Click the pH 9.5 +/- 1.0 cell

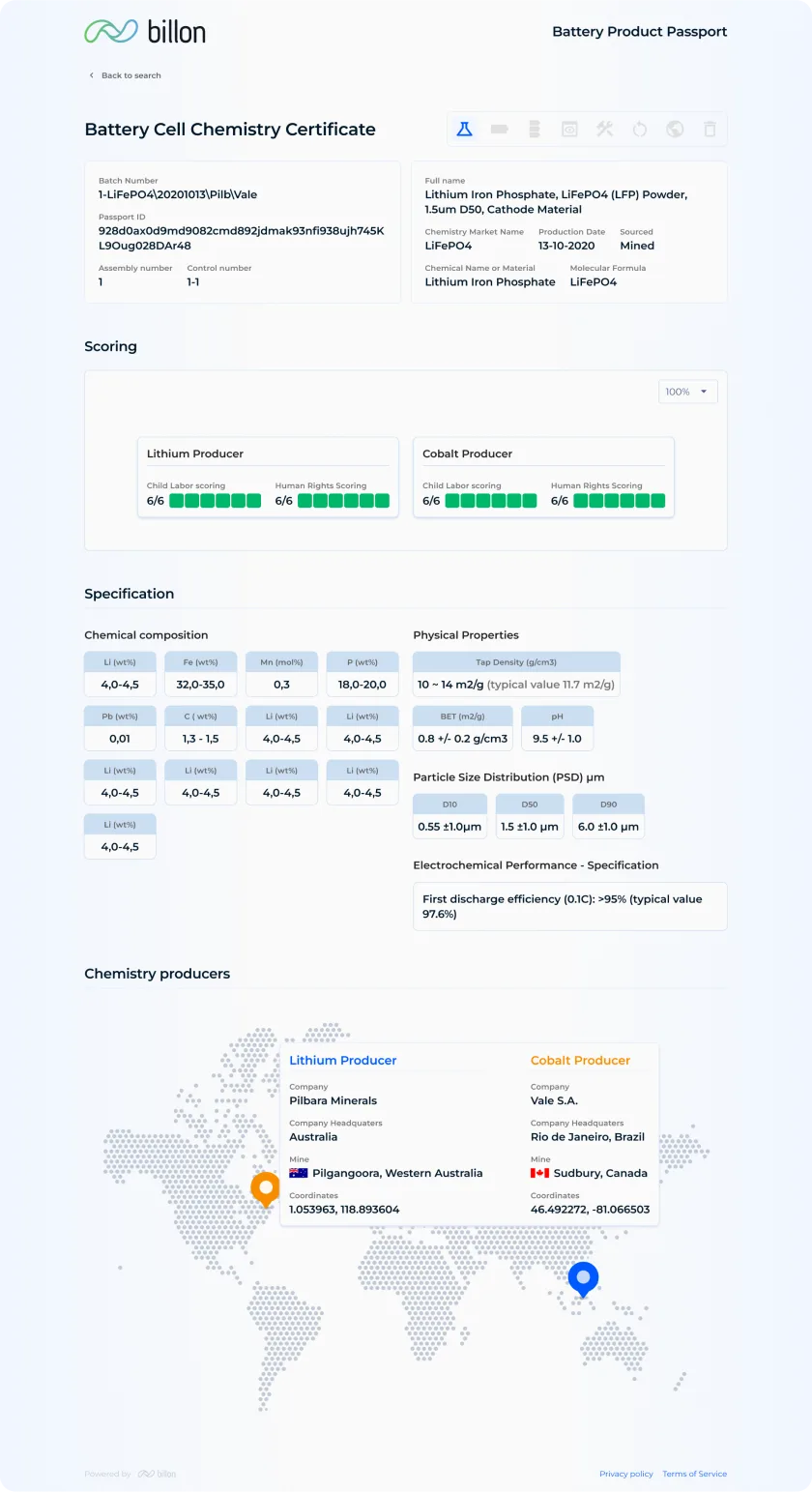(x=558, y=728)
